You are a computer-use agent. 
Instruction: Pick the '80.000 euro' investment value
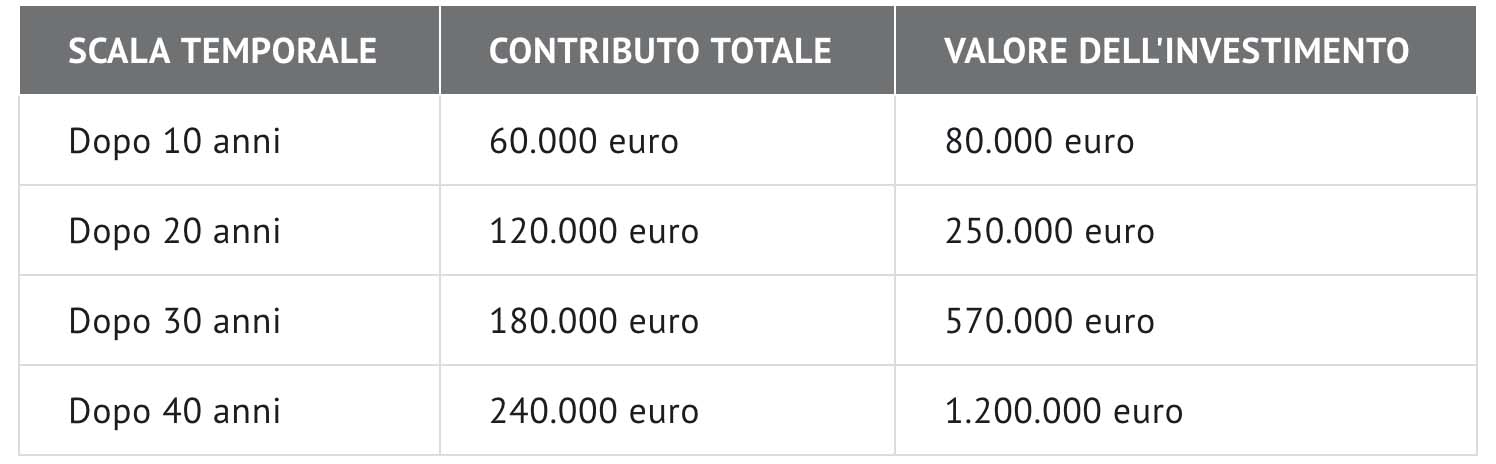coord(1039,141)
